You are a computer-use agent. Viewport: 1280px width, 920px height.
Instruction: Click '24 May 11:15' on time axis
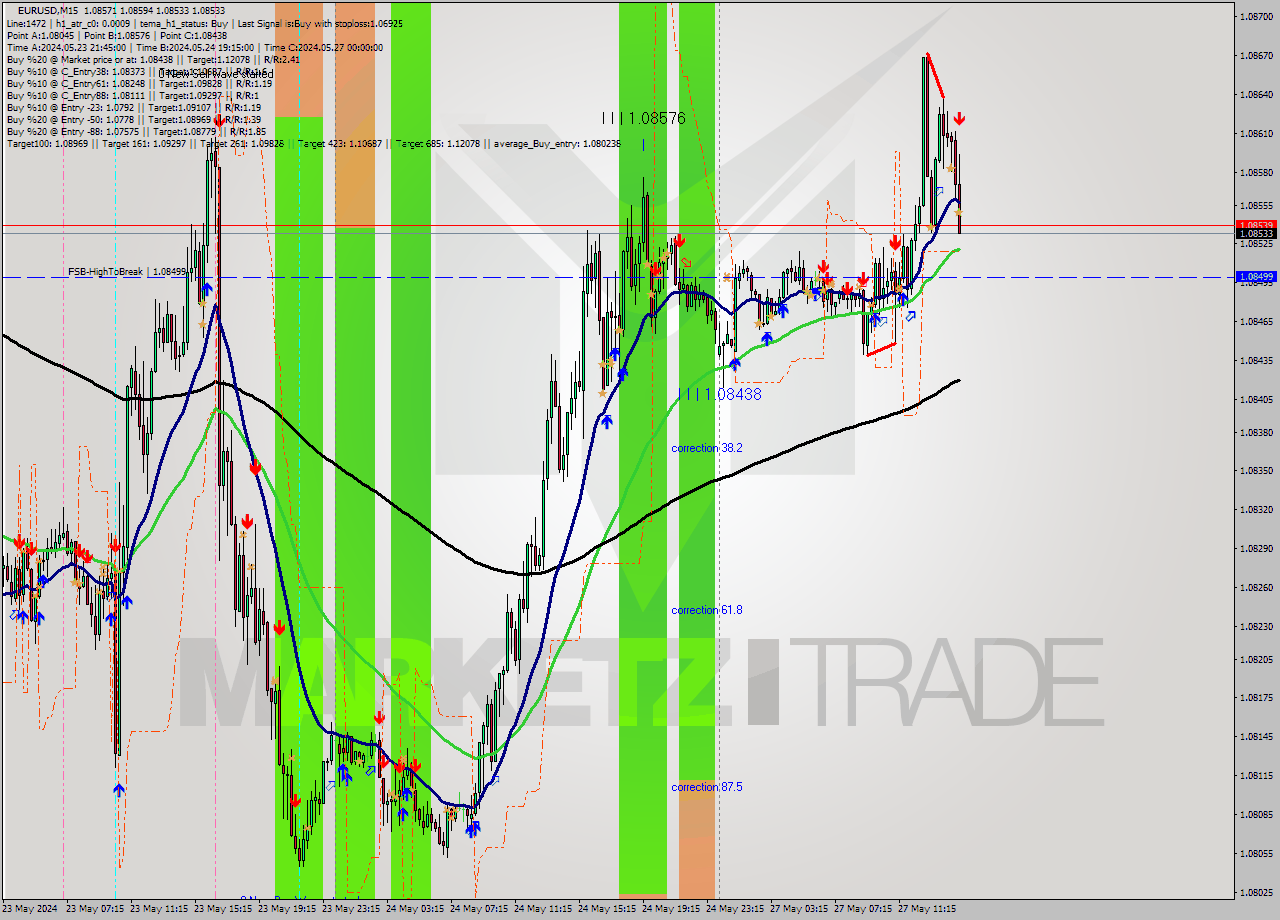[x=544, y=909]
